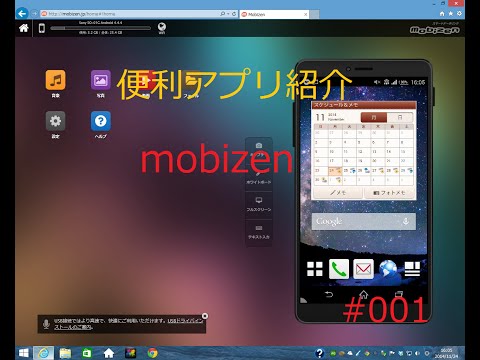Switch to Fullscreen mode
This screenshot has height=360, width=480.
tap(259, 204)
